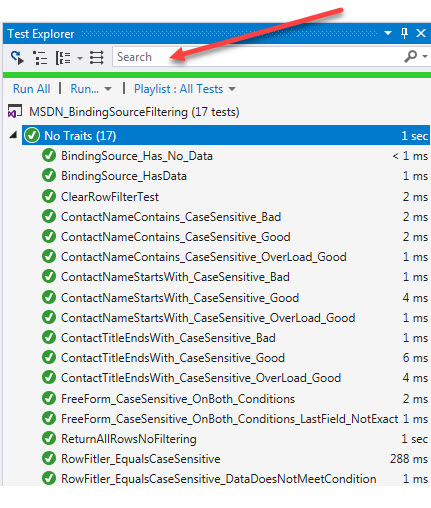Click passed icon on No Traits group
The width and height of the screenshot is (431, 508).
pyautogui.click(x=32, y=135)
